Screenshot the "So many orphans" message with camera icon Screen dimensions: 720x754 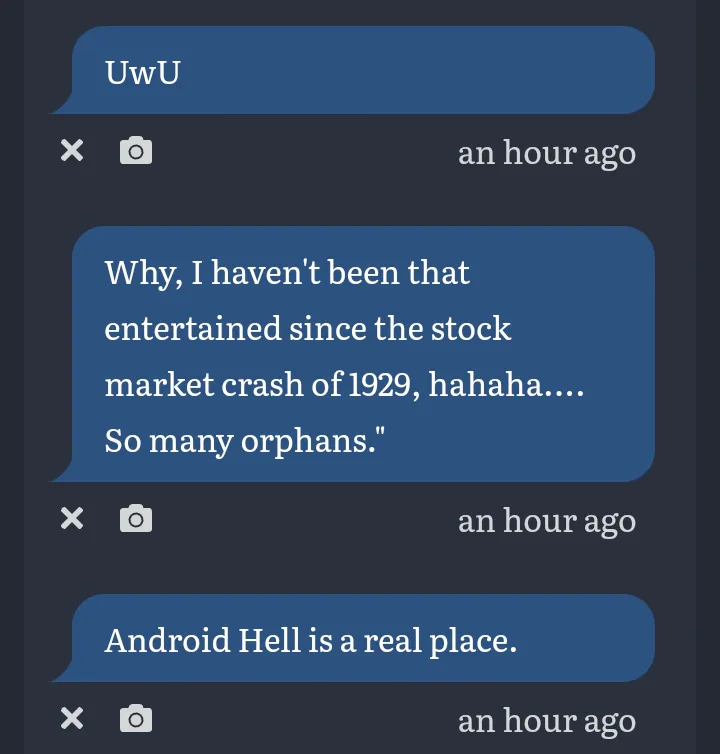pyautogui.click(x=136, y=518)
